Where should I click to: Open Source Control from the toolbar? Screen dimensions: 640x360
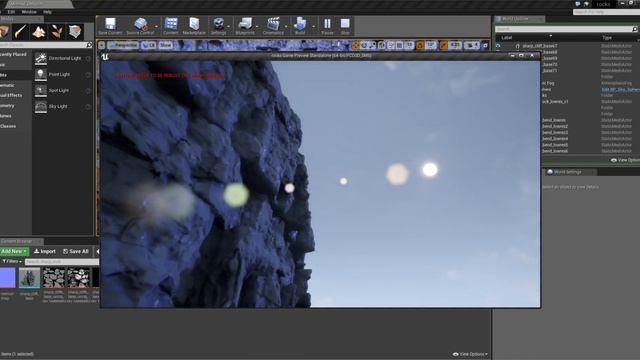(140, 26)
